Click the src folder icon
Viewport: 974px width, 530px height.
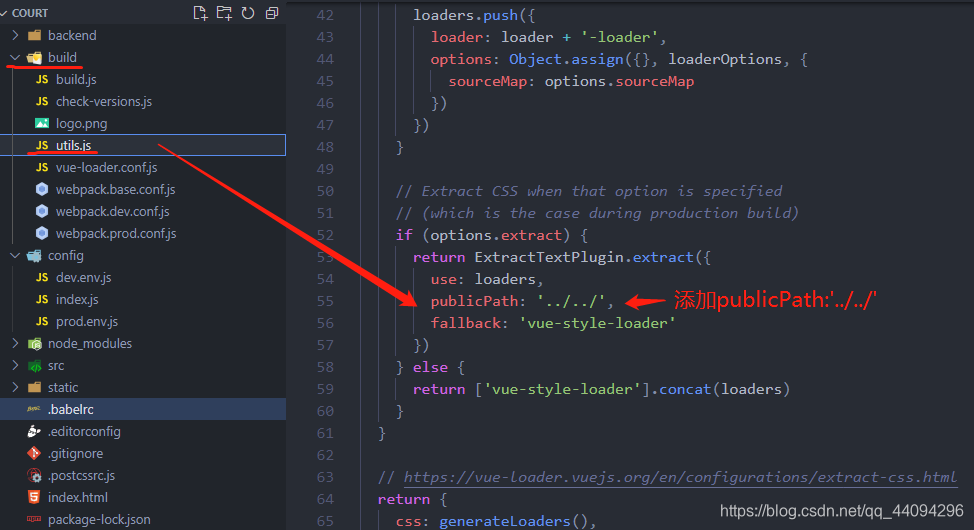[35, 366]
